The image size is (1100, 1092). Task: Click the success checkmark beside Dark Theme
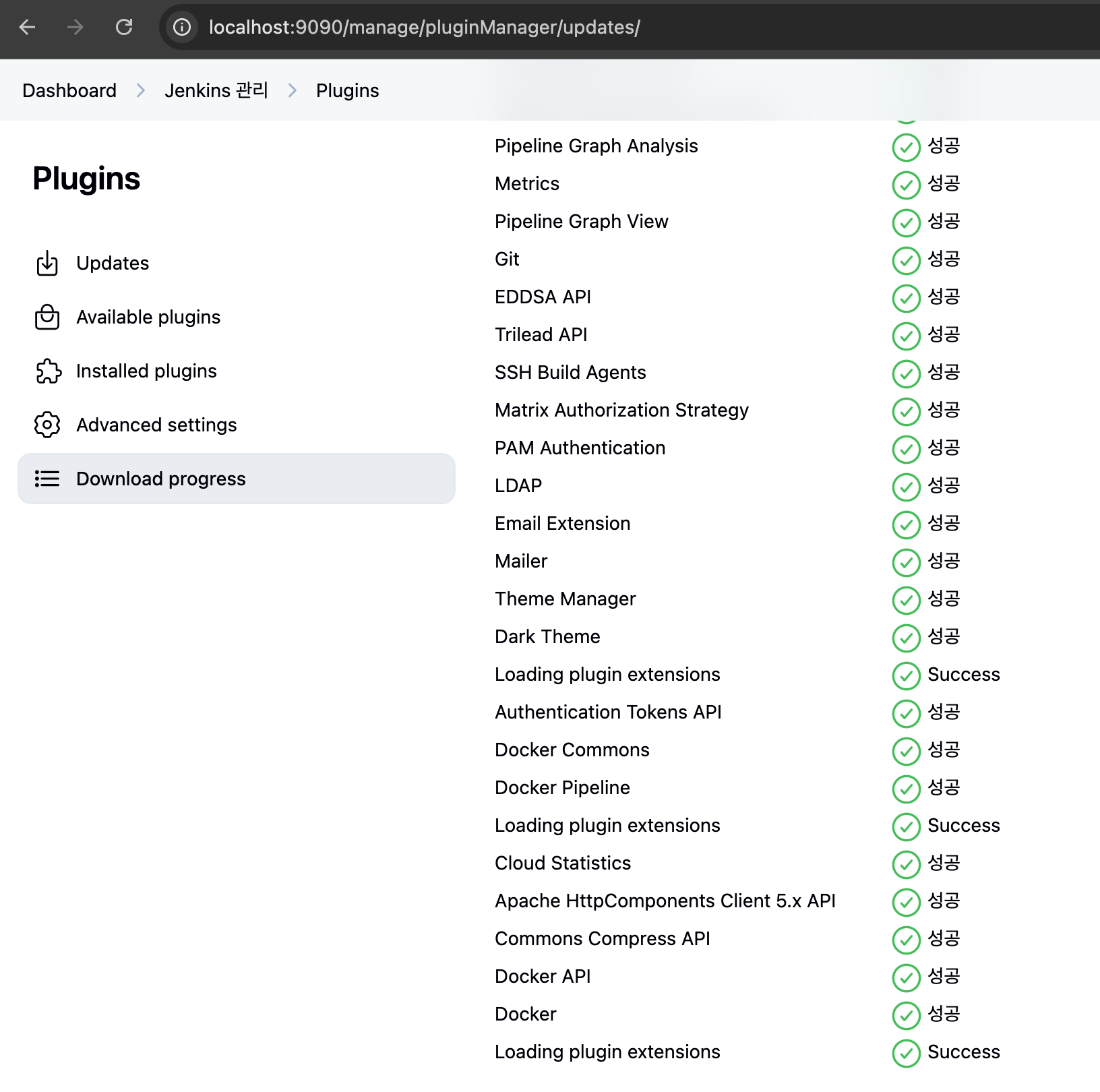pyautogui.click(x=906, y=638)
